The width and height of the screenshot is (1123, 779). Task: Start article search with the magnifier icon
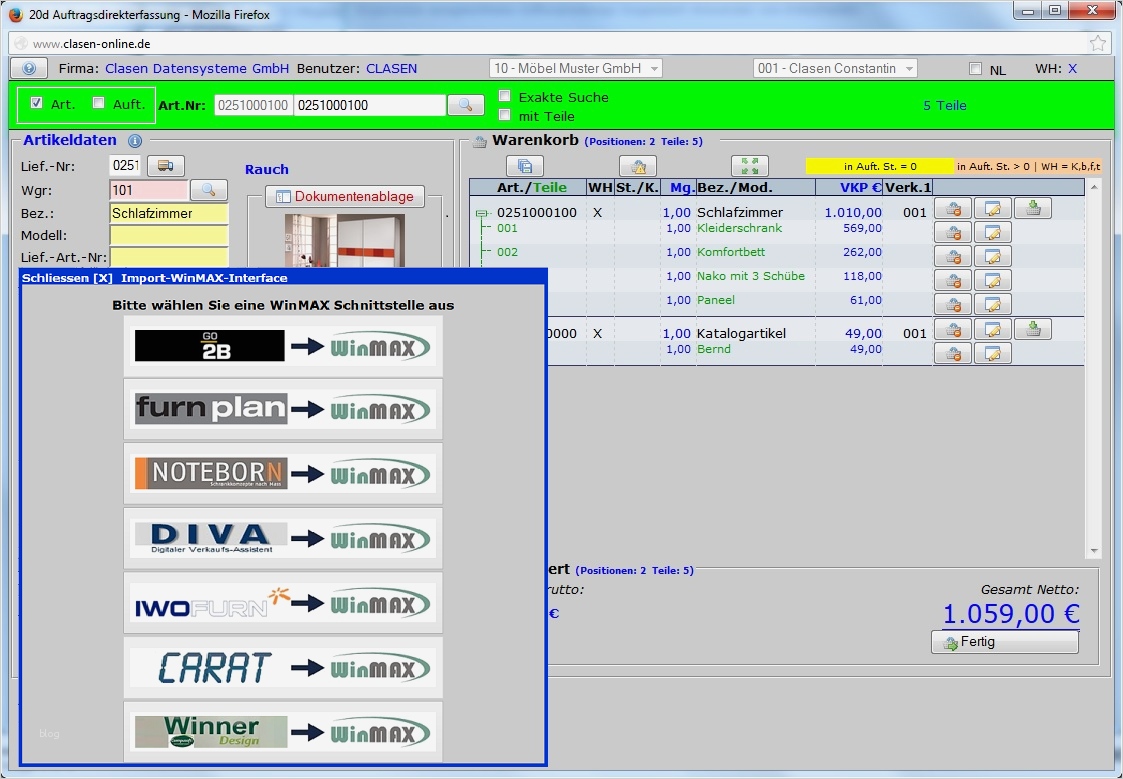[x=466, y=104]
